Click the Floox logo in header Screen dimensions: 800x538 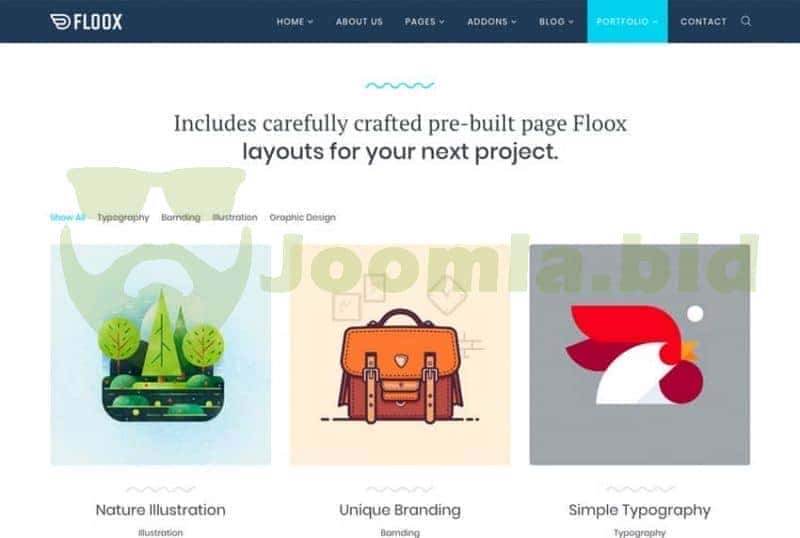[86, 21]
